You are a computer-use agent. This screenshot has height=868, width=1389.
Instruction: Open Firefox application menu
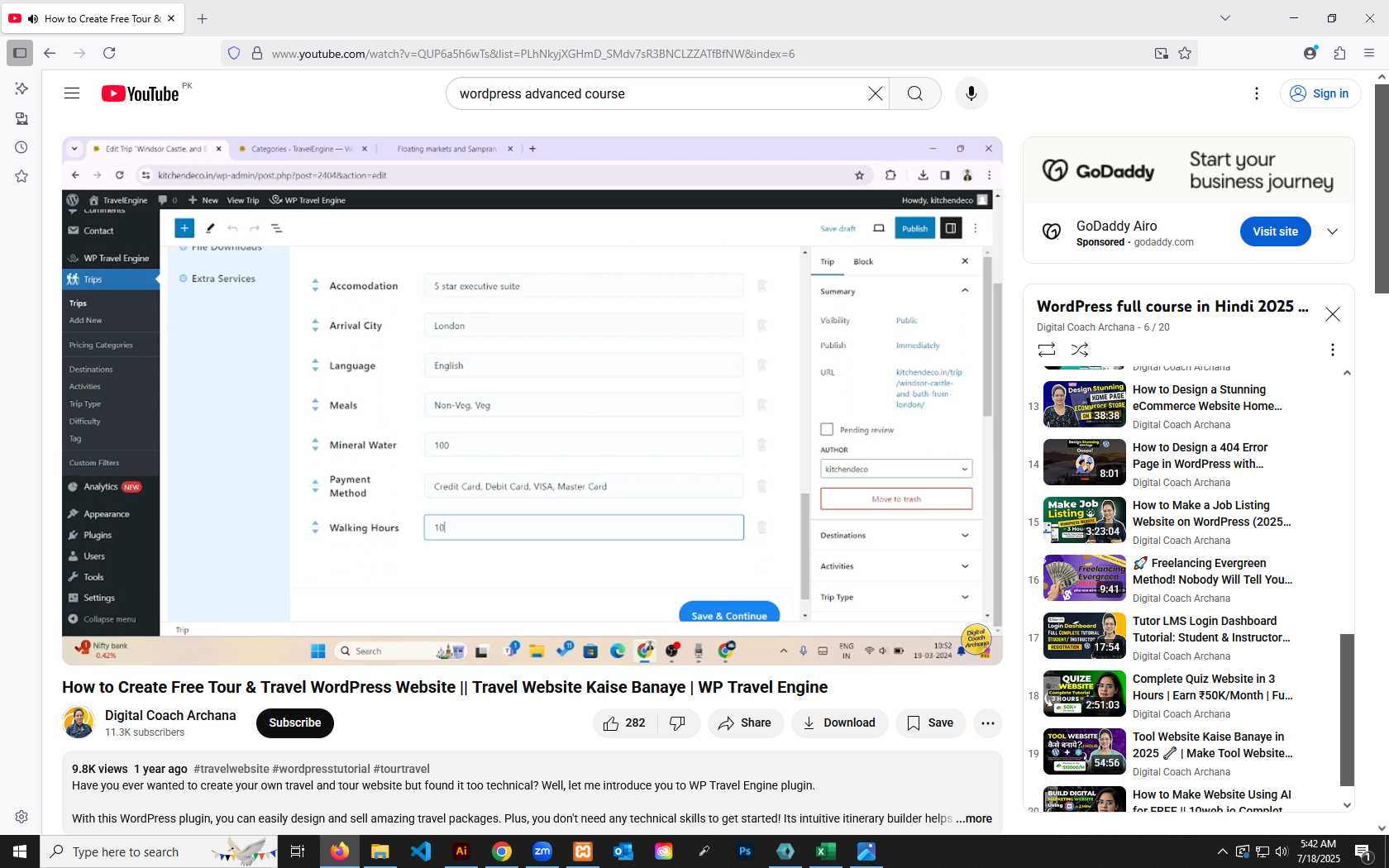point(1369,53)
